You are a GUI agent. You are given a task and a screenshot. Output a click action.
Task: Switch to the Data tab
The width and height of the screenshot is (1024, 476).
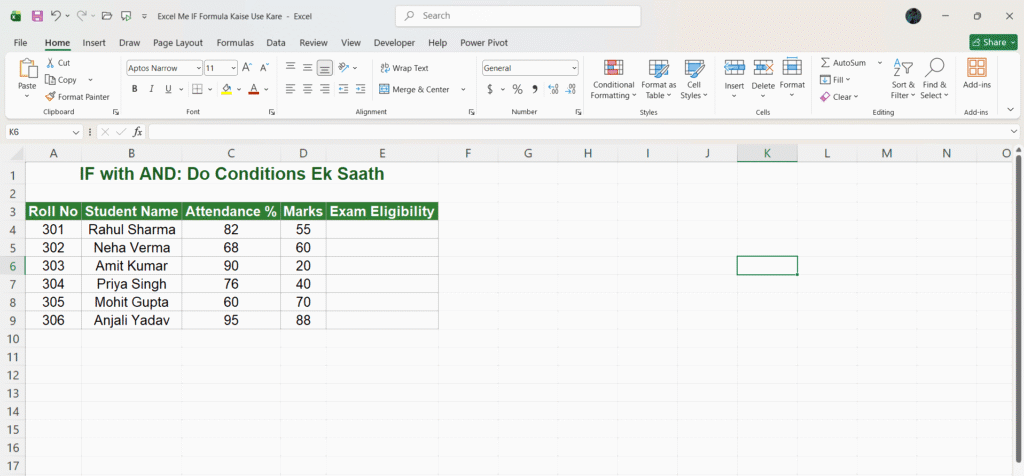pos(276,42)
